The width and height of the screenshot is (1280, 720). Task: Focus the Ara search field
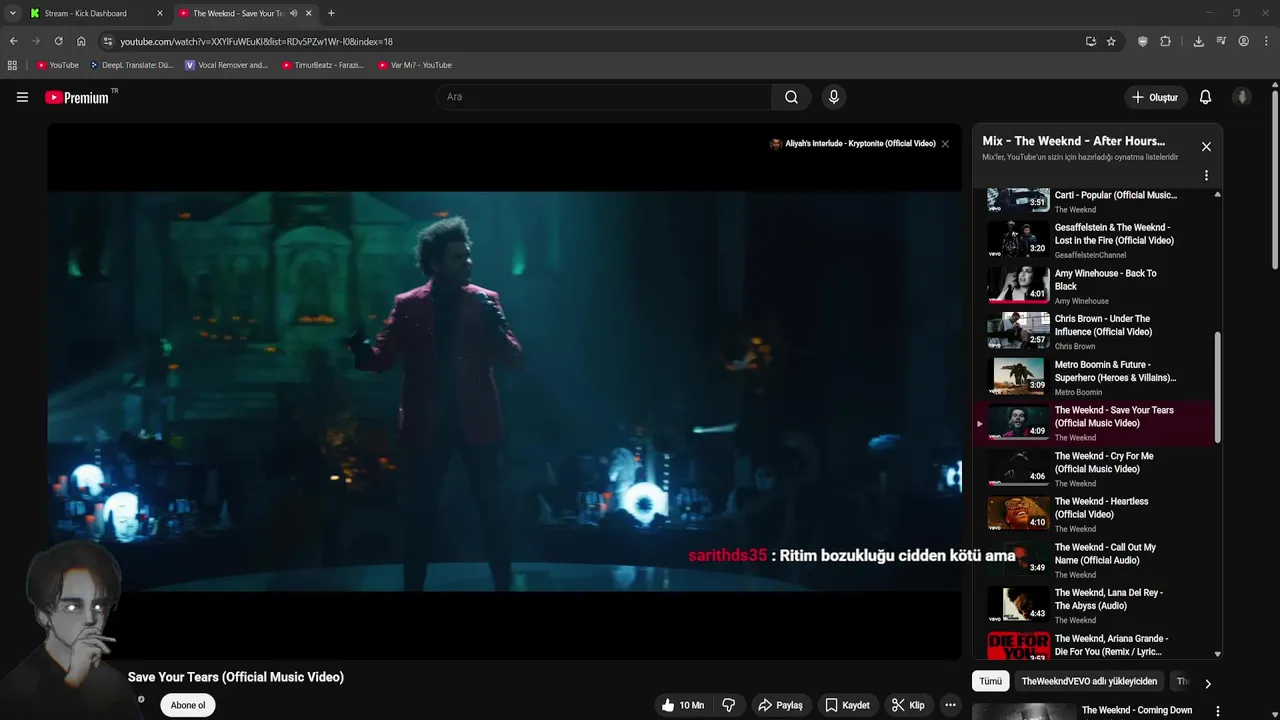(x=604, y=97)
